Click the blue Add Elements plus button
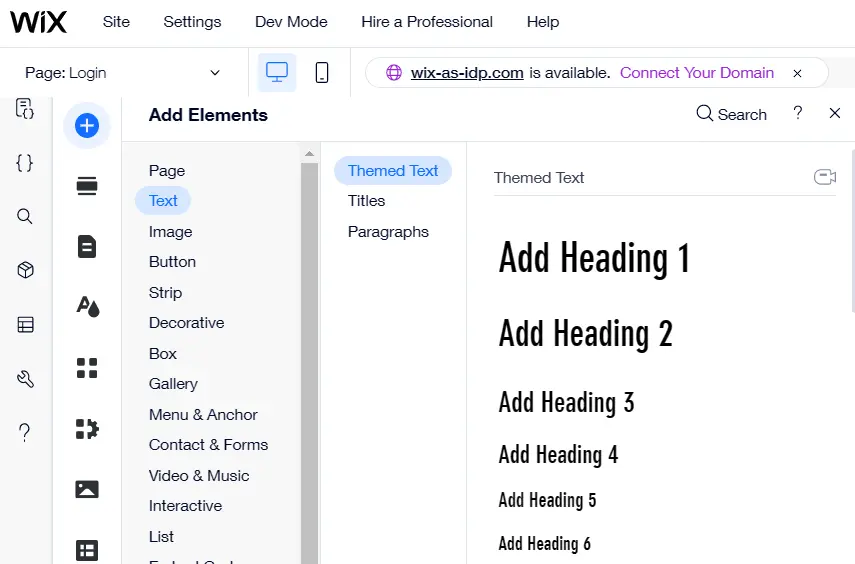The image size is (855, 564). (87, 125)
